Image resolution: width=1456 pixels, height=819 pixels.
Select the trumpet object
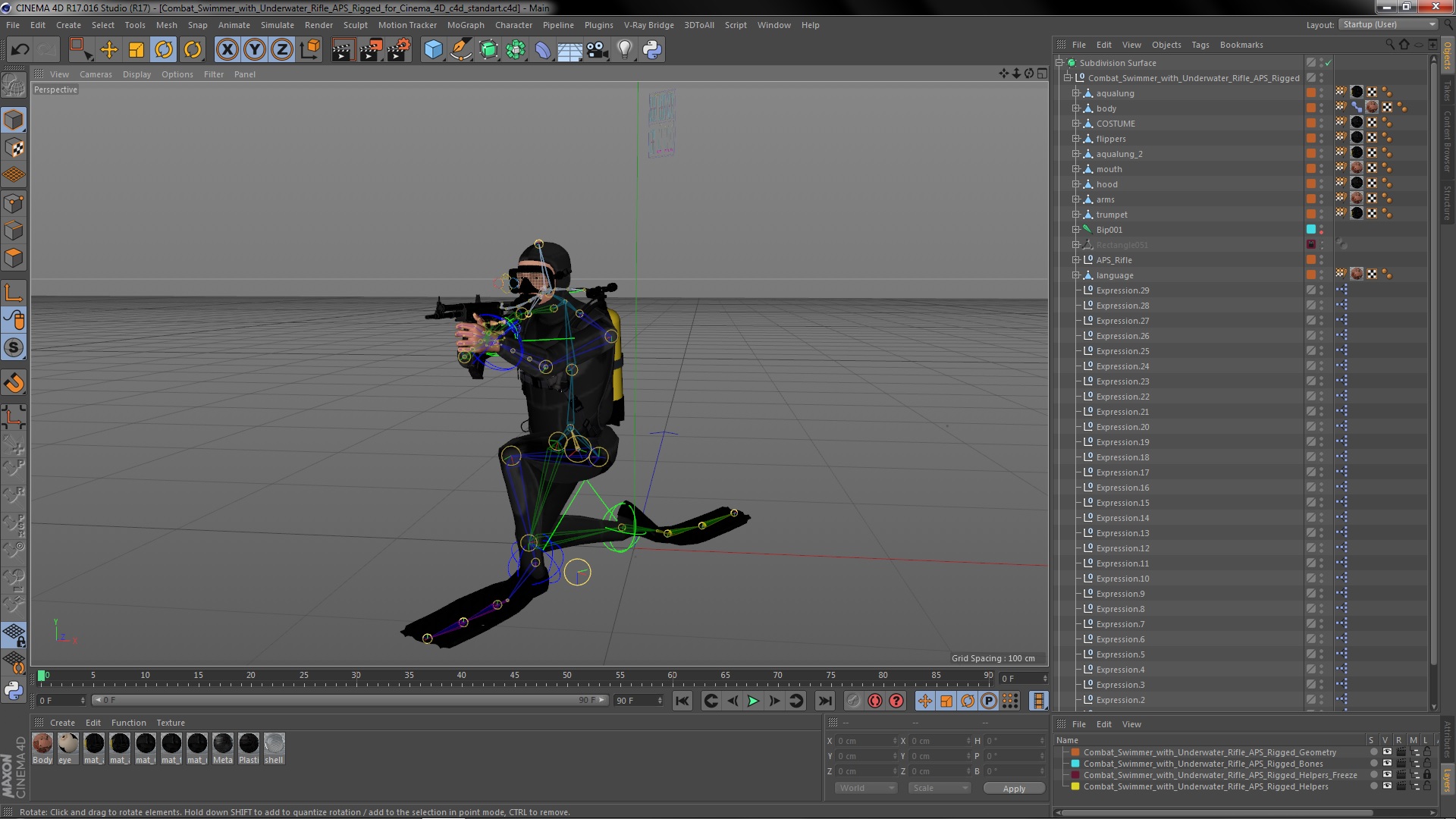point(1112,215)
